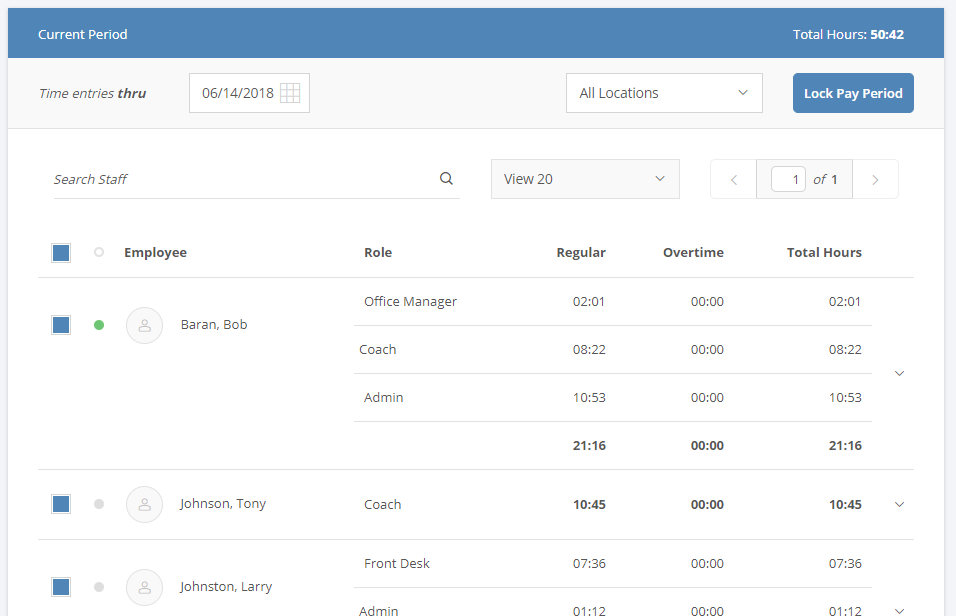
Task: Click the name Johnston, Larry
Action: tap(226, 587)
